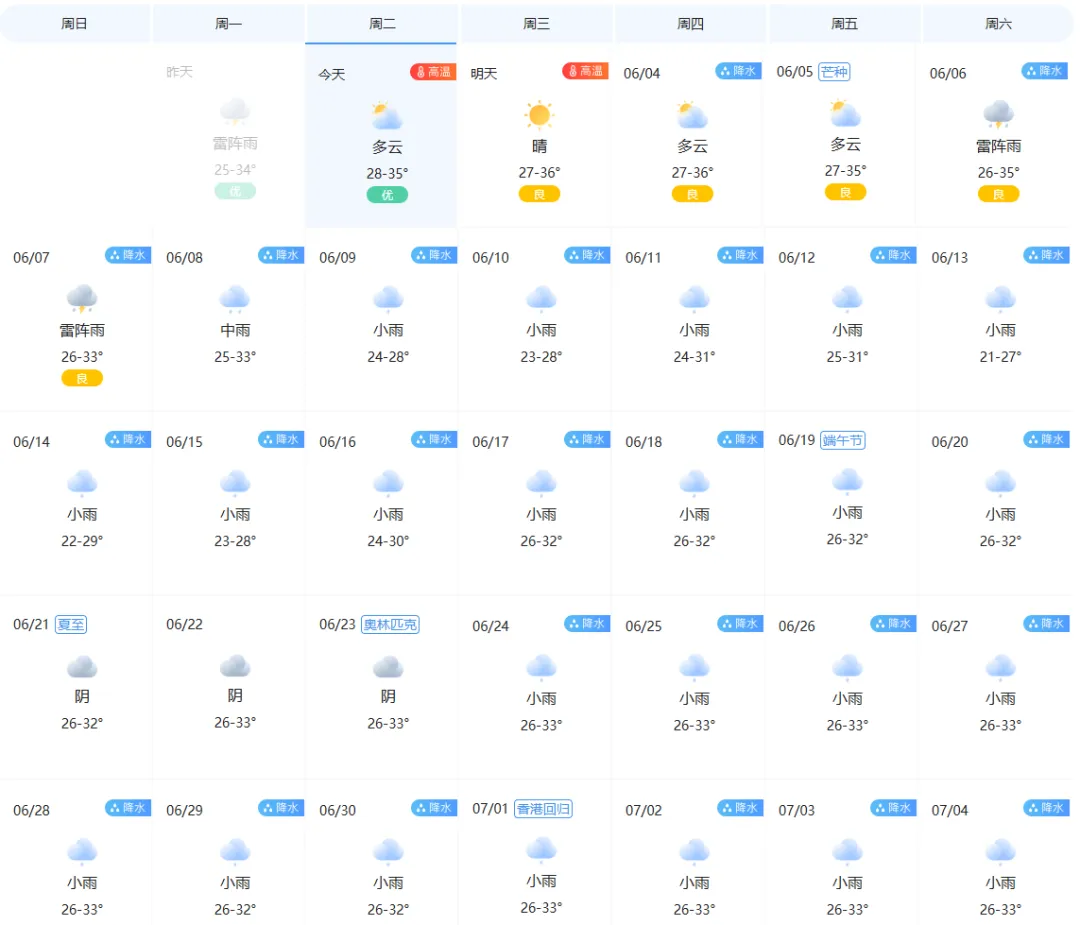
Task: Click the light rain icon for 06/09
Action: (x=388, y=299)
